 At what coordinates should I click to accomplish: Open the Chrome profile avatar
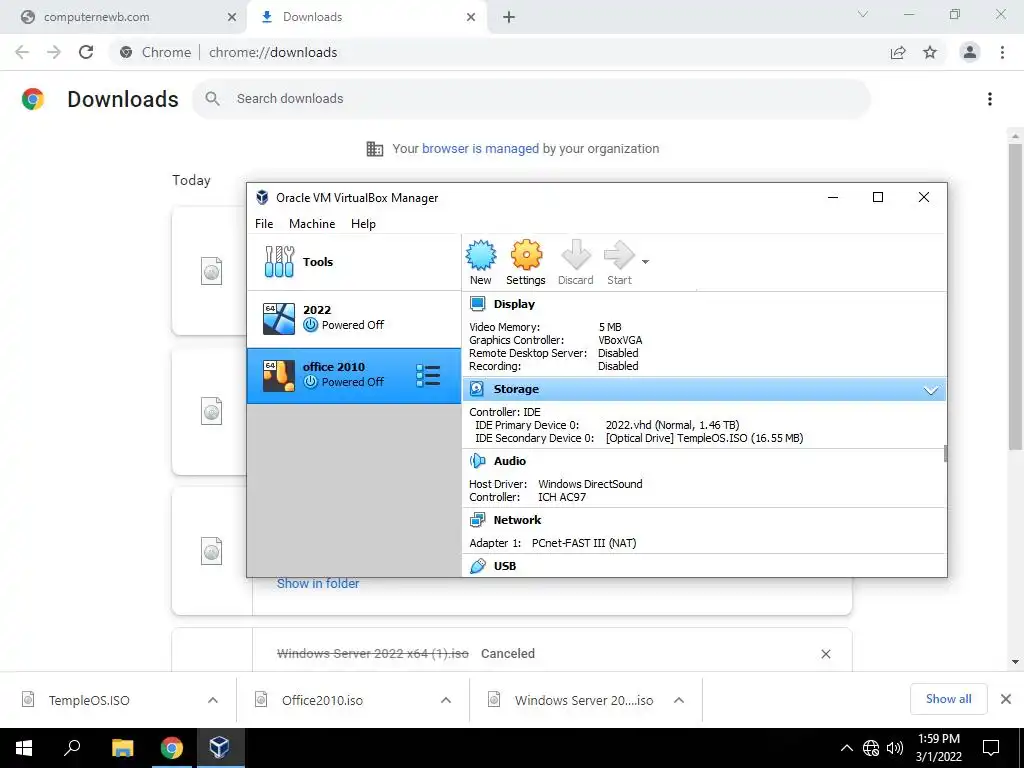970,52
